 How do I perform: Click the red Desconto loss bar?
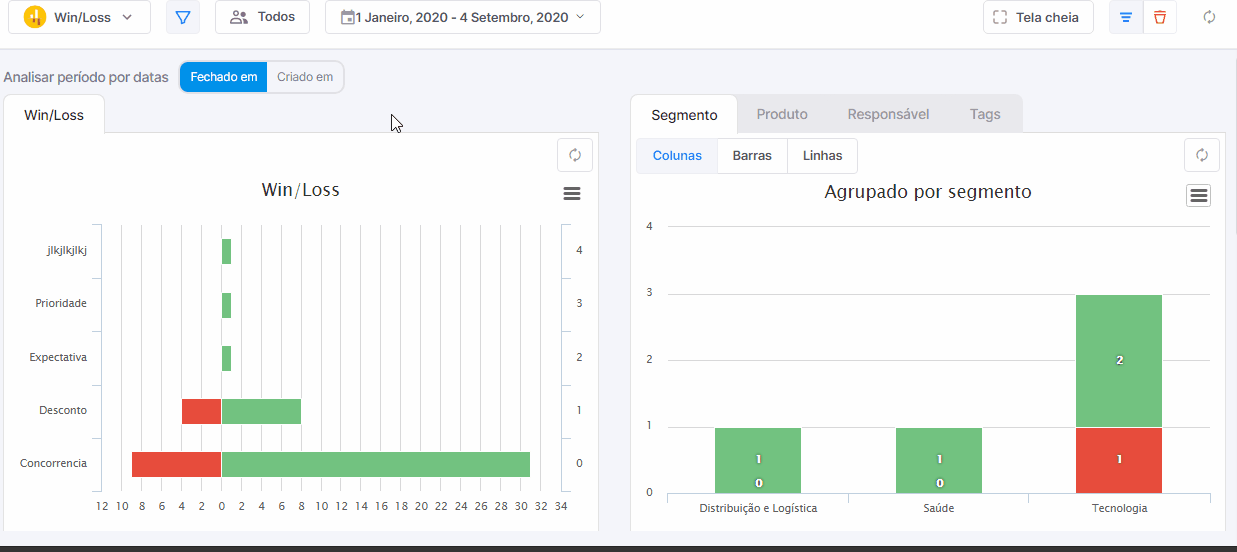(x=201, y=411)
